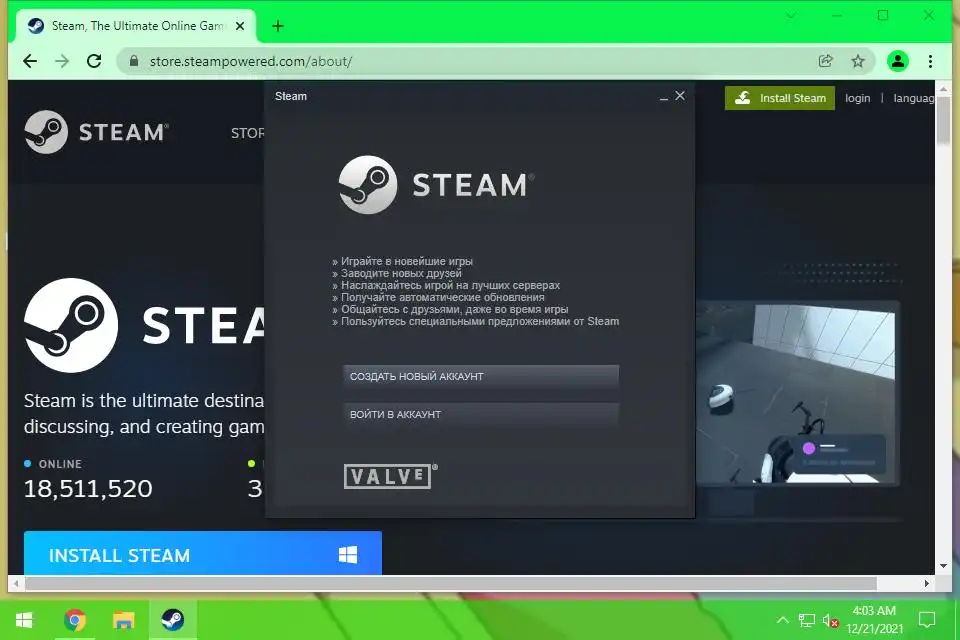
Task: Click the muted volume icon in tray
Action: (x=830, y=621)
